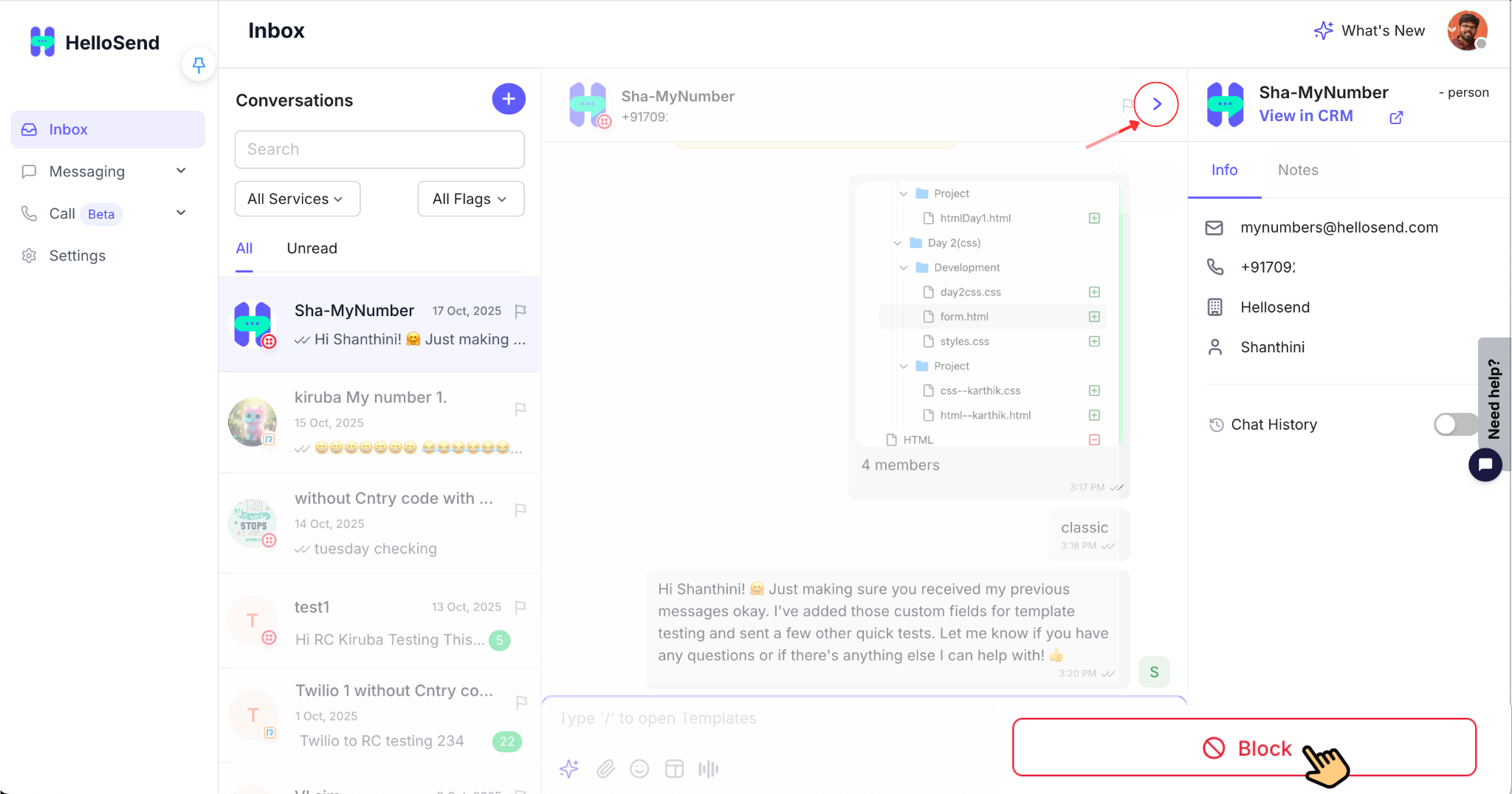
Task: Open the emoji picker
Action: point(639,769)
